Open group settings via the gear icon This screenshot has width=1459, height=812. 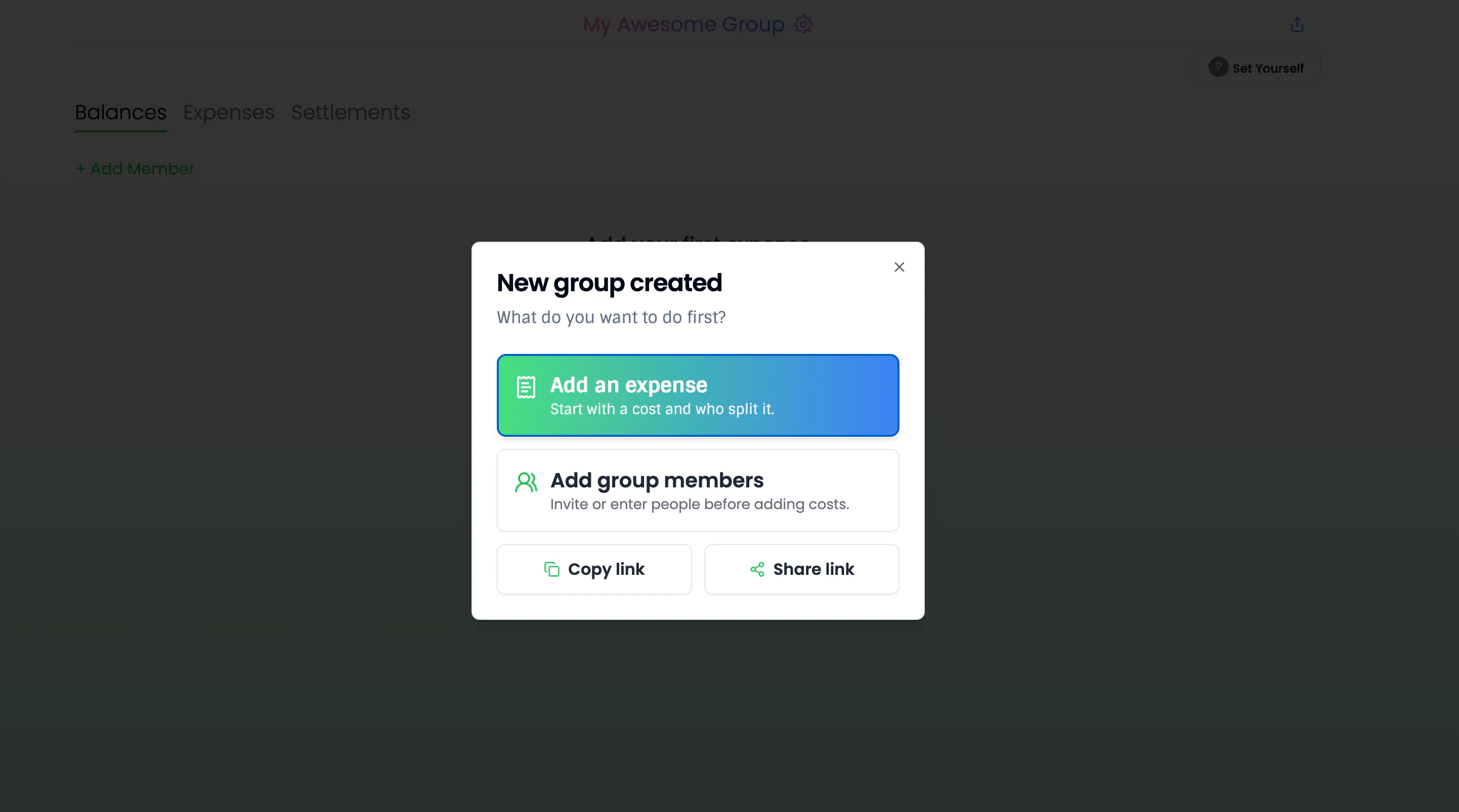click(x=803, y=24)
